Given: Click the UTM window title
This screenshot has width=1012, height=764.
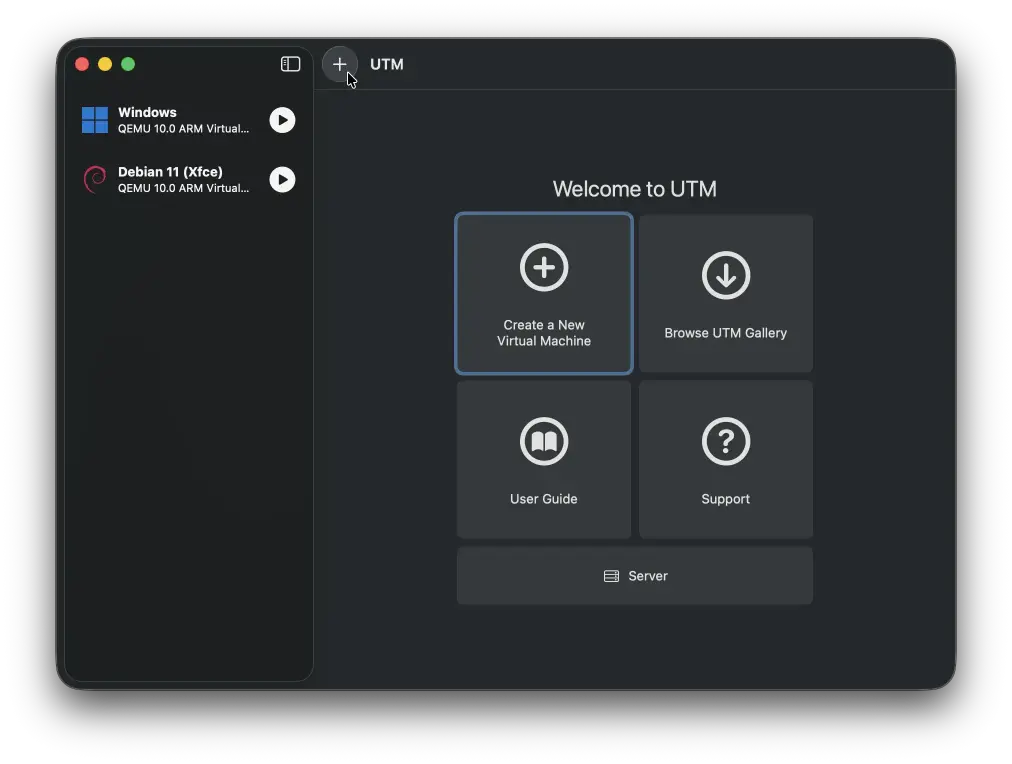Looking at the screenshot, I should [387, 65].
